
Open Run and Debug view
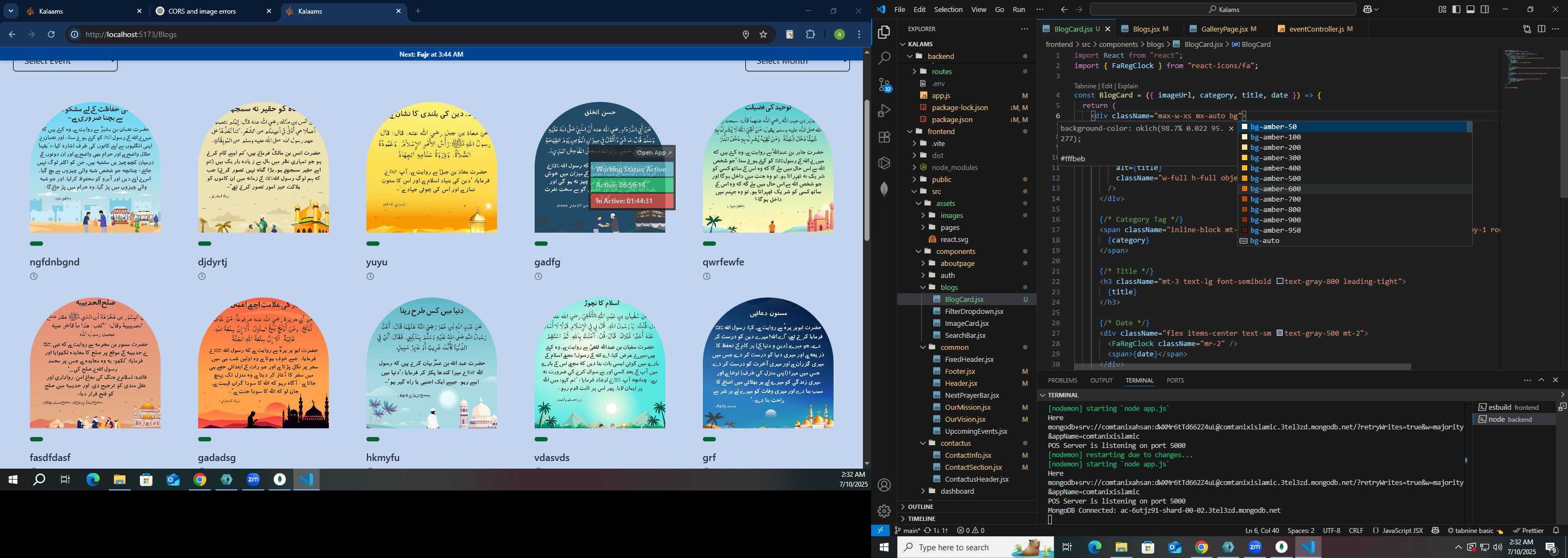click(884, 111)
